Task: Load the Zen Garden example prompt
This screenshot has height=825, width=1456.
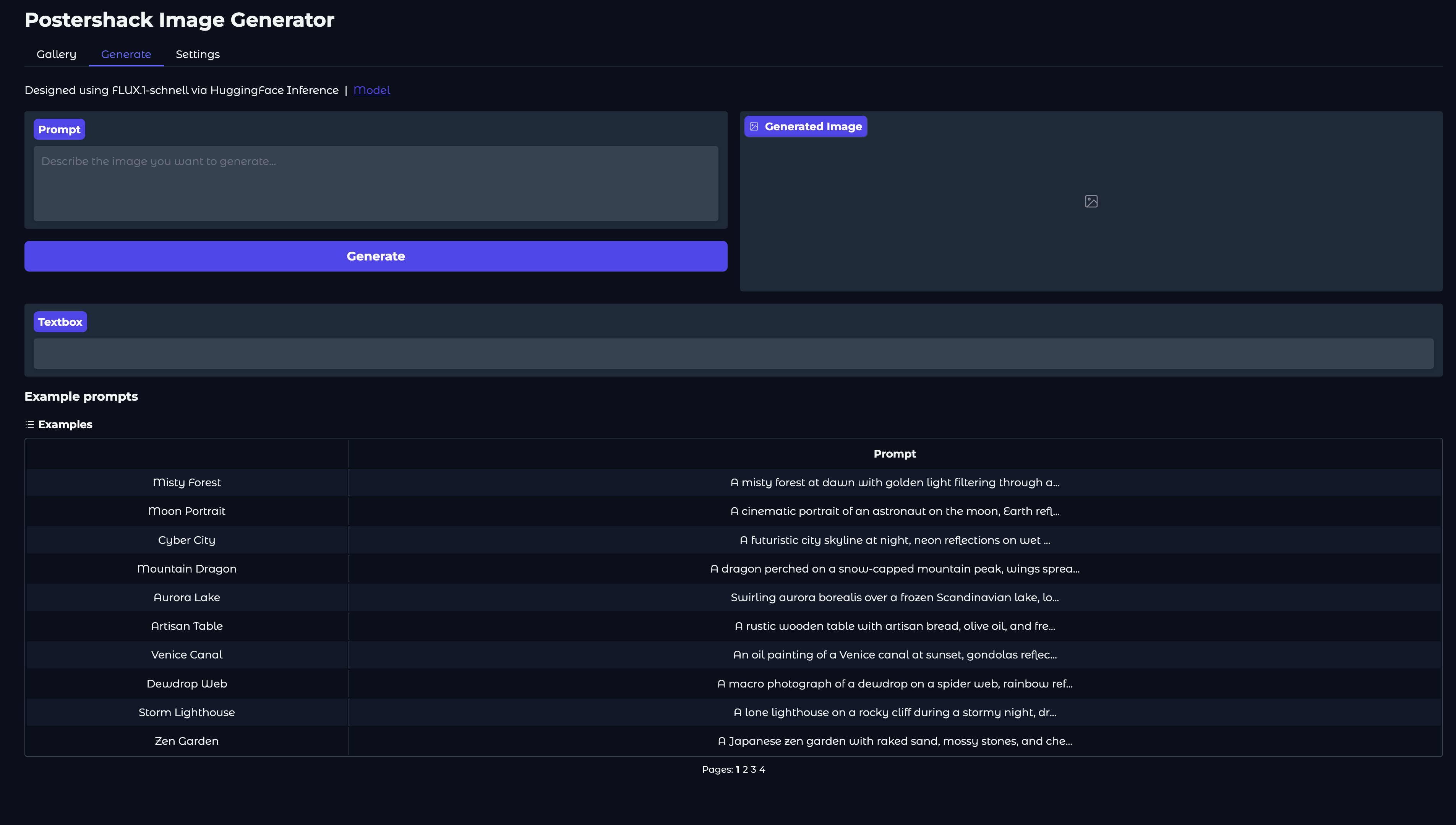Action: pos(186,741)
